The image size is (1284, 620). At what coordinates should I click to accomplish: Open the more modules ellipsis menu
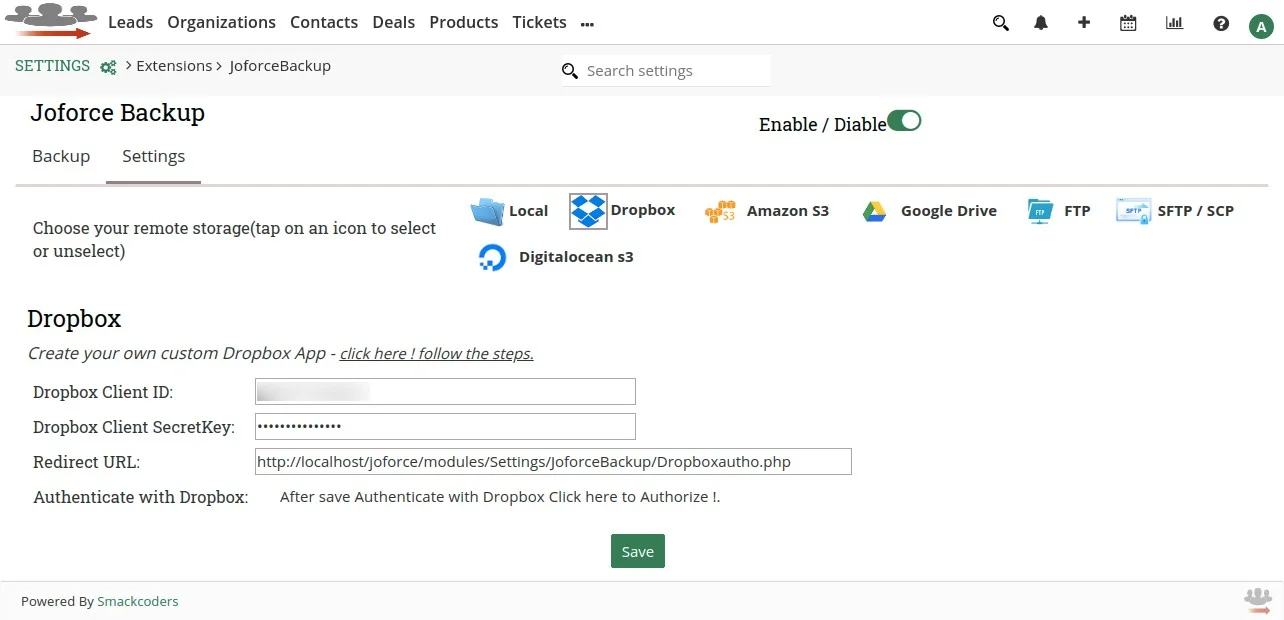click(x=587, y=24)
